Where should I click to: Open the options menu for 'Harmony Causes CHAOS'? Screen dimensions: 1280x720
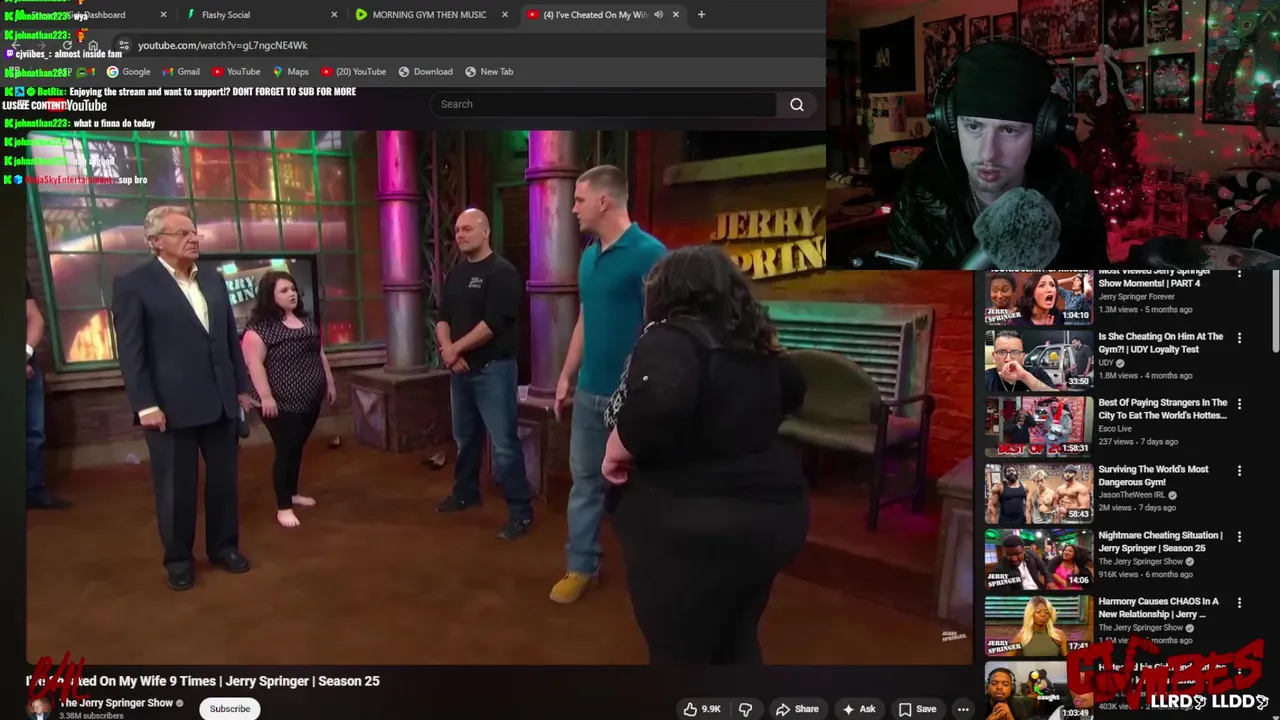(x=1240, y=602)
